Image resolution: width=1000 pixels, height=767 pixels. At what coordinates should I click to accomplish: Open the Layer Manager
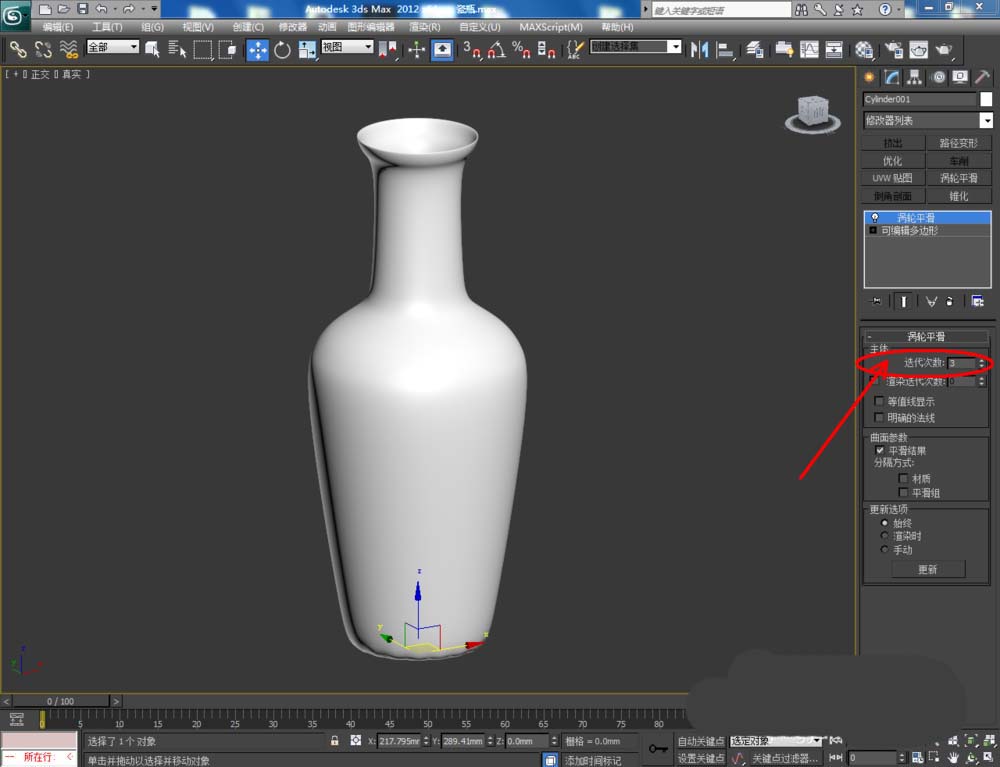click(x=754, y=49)
